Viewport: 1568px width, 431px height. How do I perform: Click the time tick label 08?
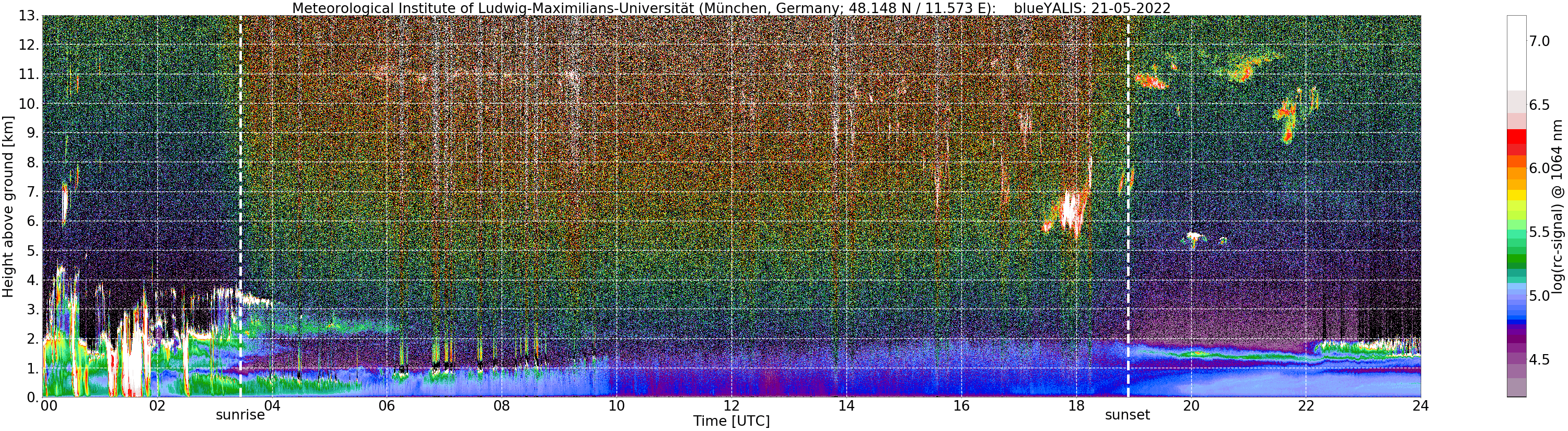[502, 406]
